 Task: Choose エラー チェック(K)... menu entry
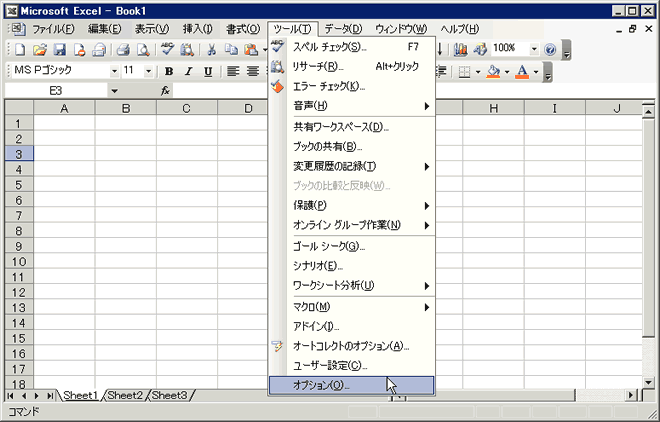(351, 86)
